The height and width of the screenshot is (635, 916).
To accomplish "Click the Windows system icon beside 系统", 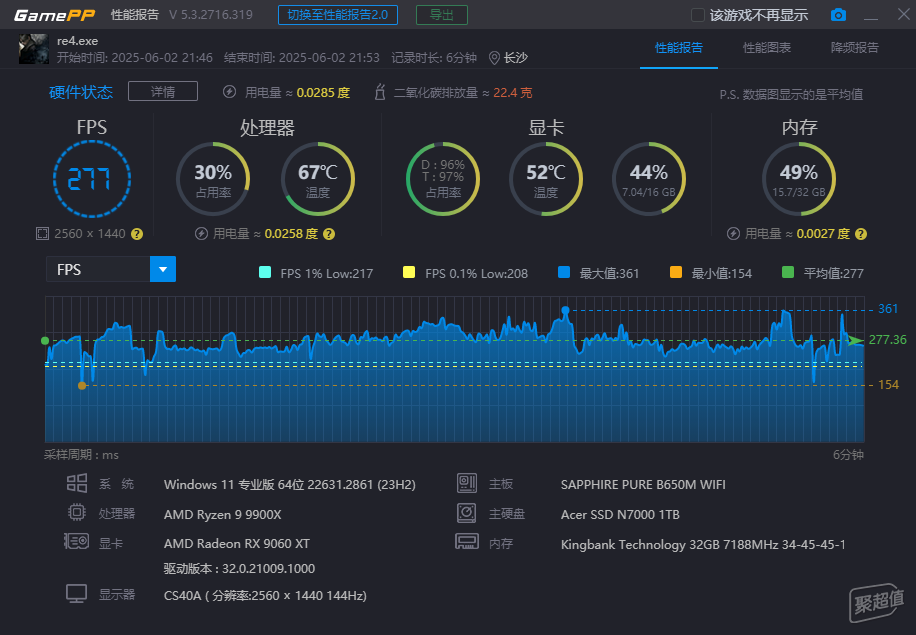I will click(x=77, y=483).
